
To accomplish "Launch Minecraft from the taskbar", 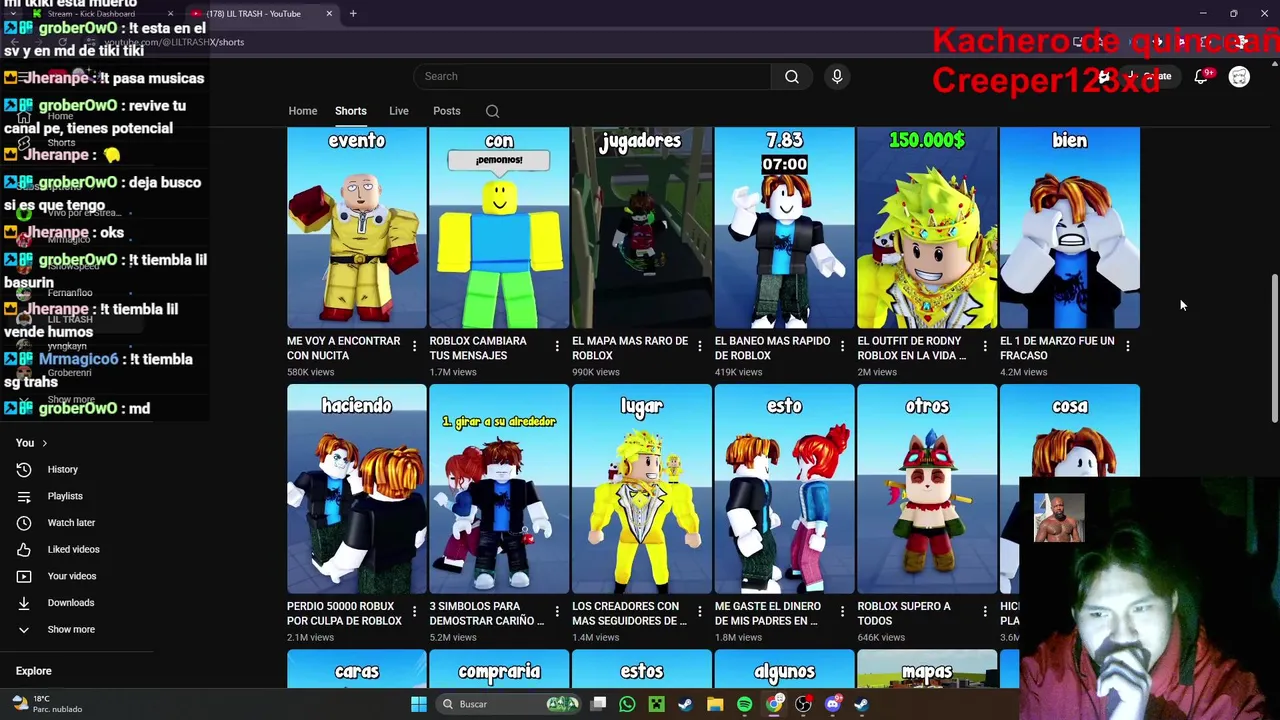I will pos(656,704).
